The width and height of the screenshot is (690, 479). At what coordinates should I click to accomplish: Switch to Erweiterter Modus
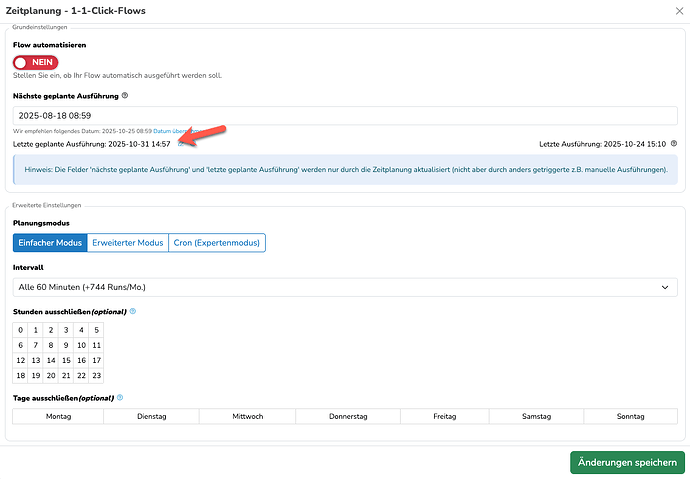pos(126,243)
